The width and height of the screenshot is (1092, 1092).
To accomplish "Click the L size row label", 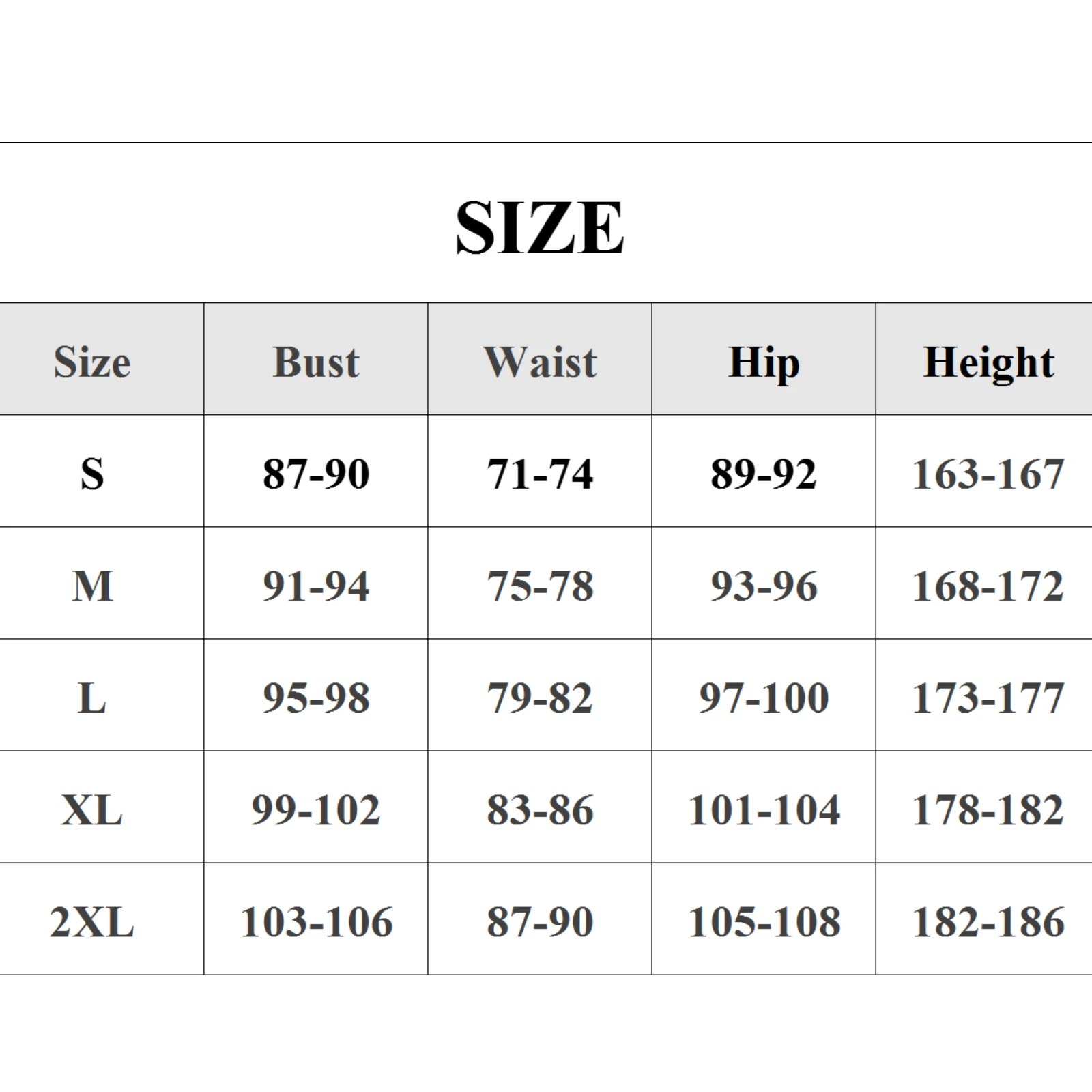I will point(92,698).
